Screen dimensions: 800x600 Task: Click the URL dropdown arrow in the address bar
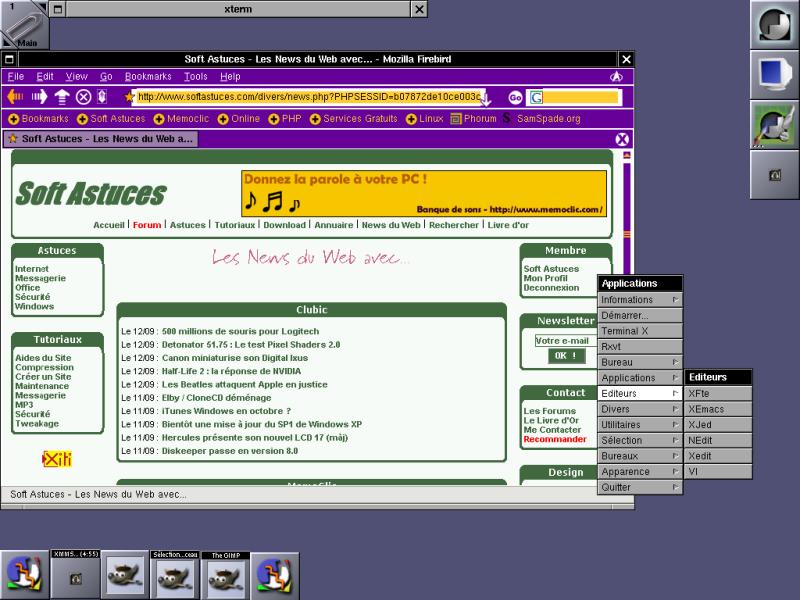pos(486,98)
